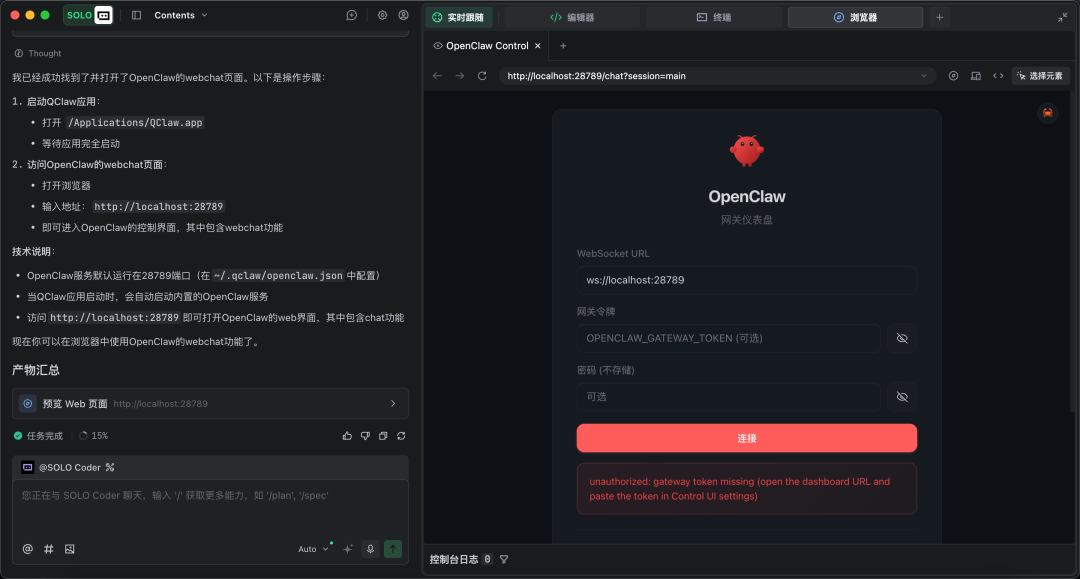Viewport: 1080px width, 579px height.
Task: Click the sparkle prompt enhance icon
Action: (348, 549)
